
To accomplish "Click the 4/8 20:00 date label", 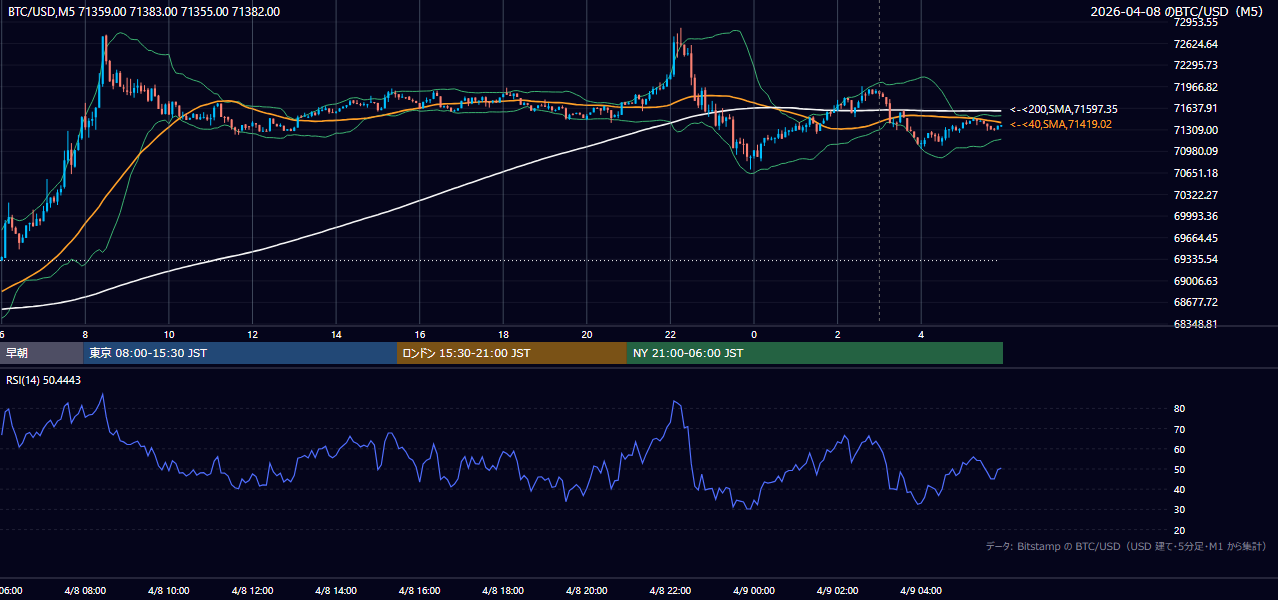I will [587, 591].
